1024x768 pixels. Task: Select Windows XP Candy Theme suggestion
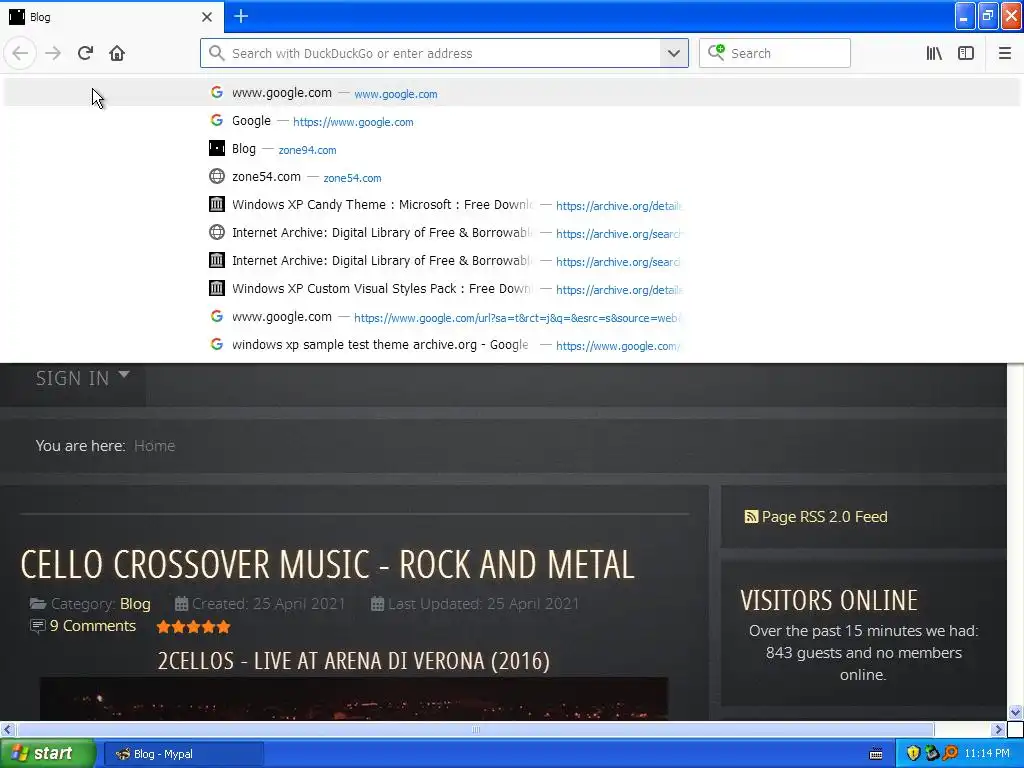point(512,205)
